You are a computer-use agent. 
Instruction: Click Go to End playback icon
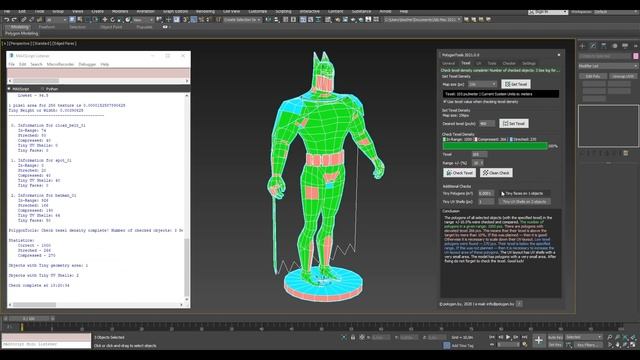pos(524,337)
